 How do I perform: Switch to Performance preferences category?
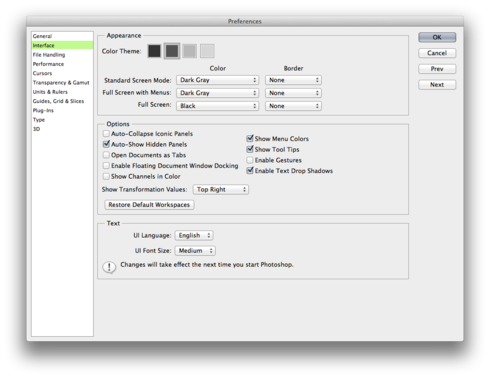[x=48, y=64]
